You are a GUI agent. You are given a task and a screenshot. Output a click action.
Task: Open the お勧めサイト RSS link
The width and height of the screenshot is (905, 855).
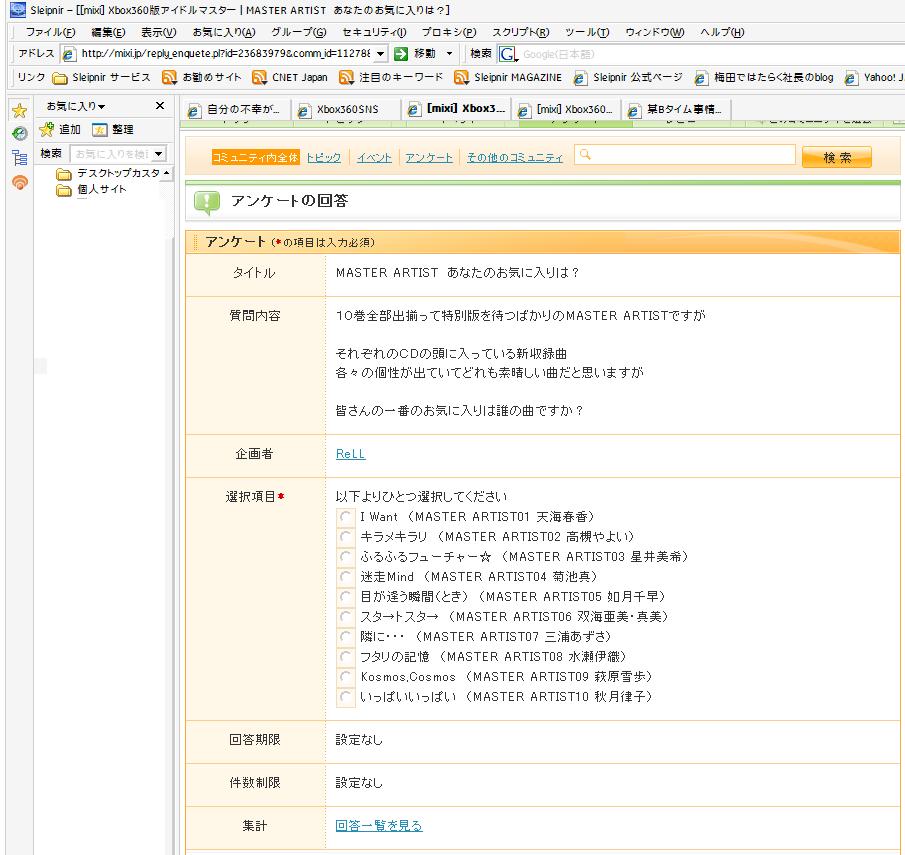[x=201, y=77]
